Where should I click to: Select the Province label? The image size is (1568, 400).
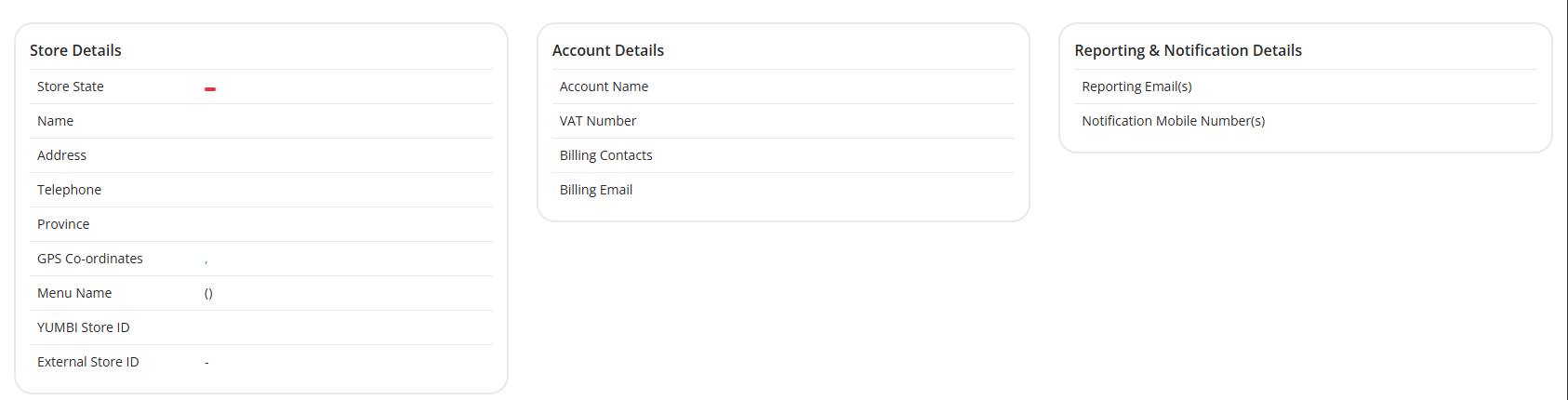coord(63,224)
